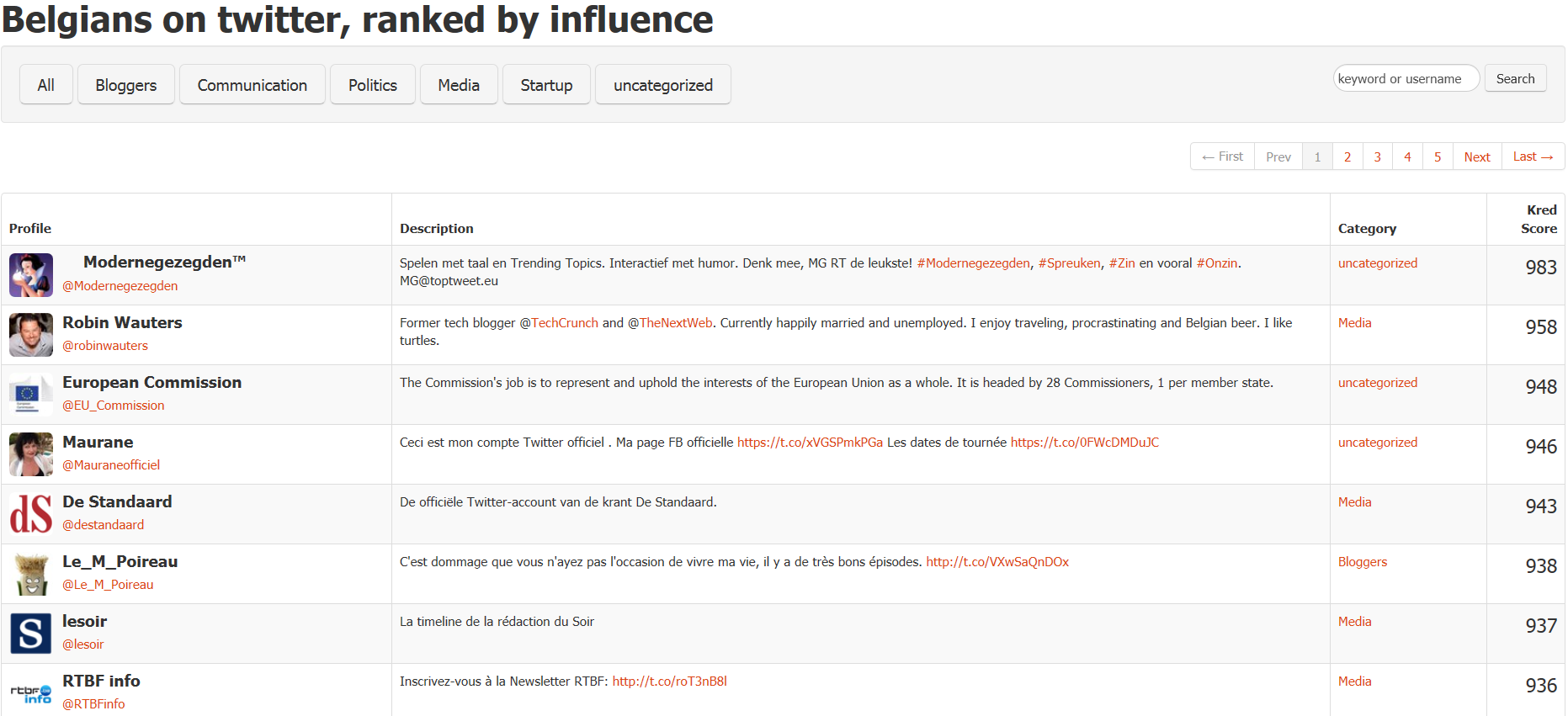Image resolution: width=1568 pixels, height=716 pixels.
Task: Click lesoir S logo avatar
Action: tap(31, 634)
